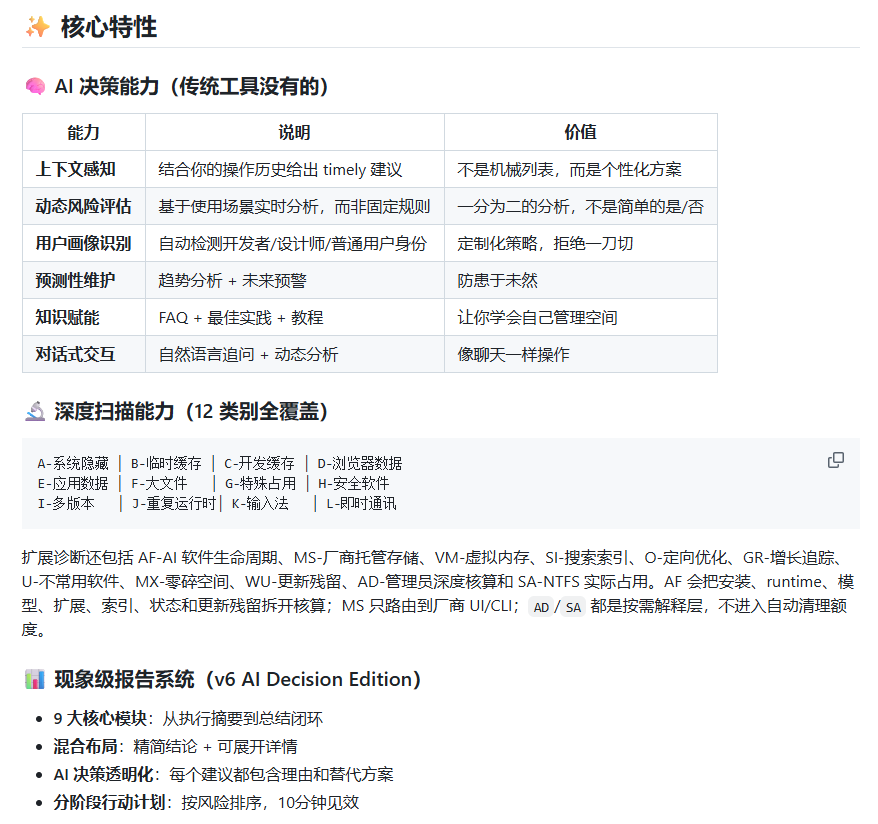The height and width of the screenshot is (824, 878).
Task: Click the cell 让你学会自己管理空间
Action: (x=581, y=317)
